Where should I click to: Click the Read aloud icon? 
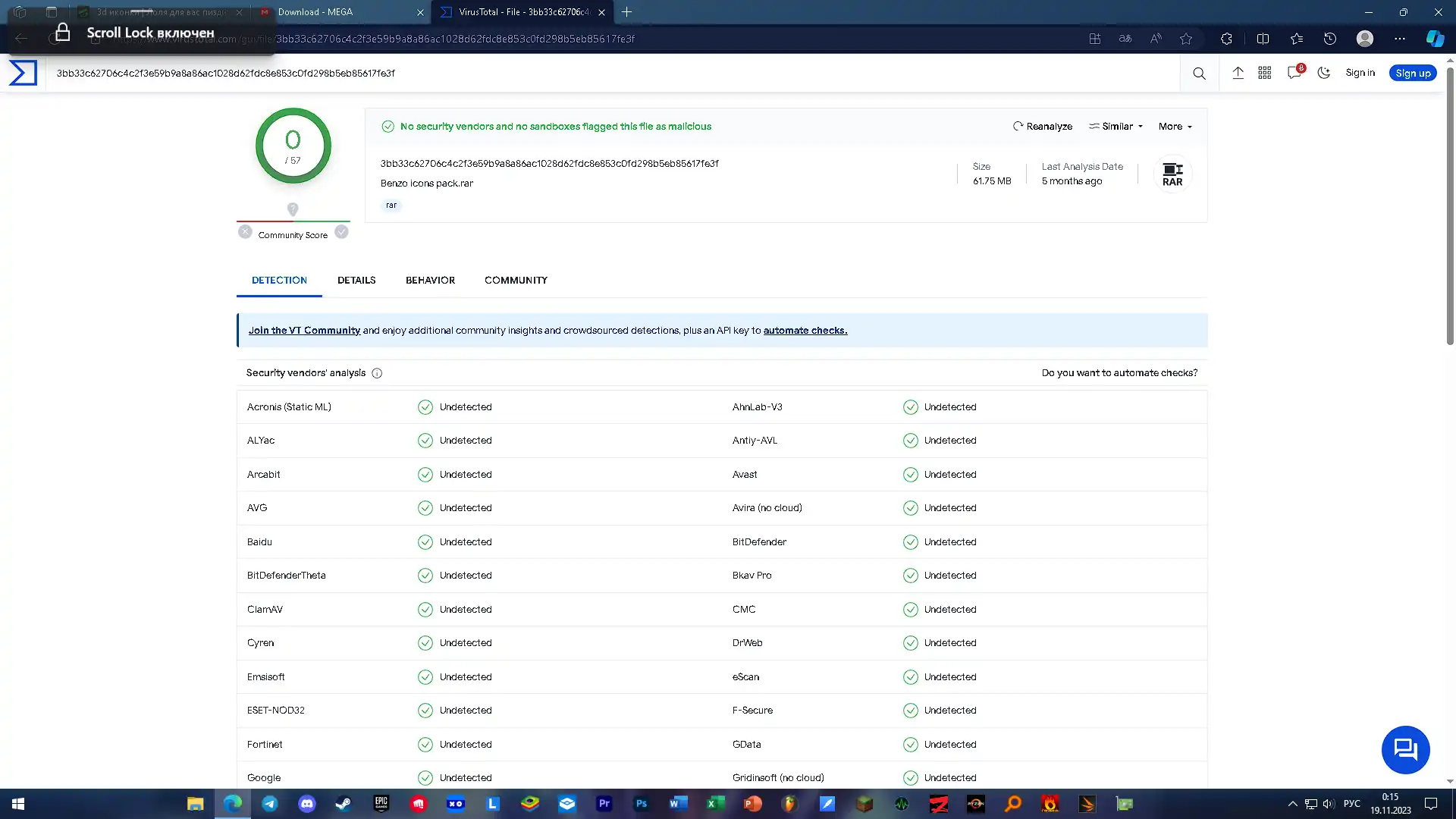pyautogui.click(x=1156, y=39)
